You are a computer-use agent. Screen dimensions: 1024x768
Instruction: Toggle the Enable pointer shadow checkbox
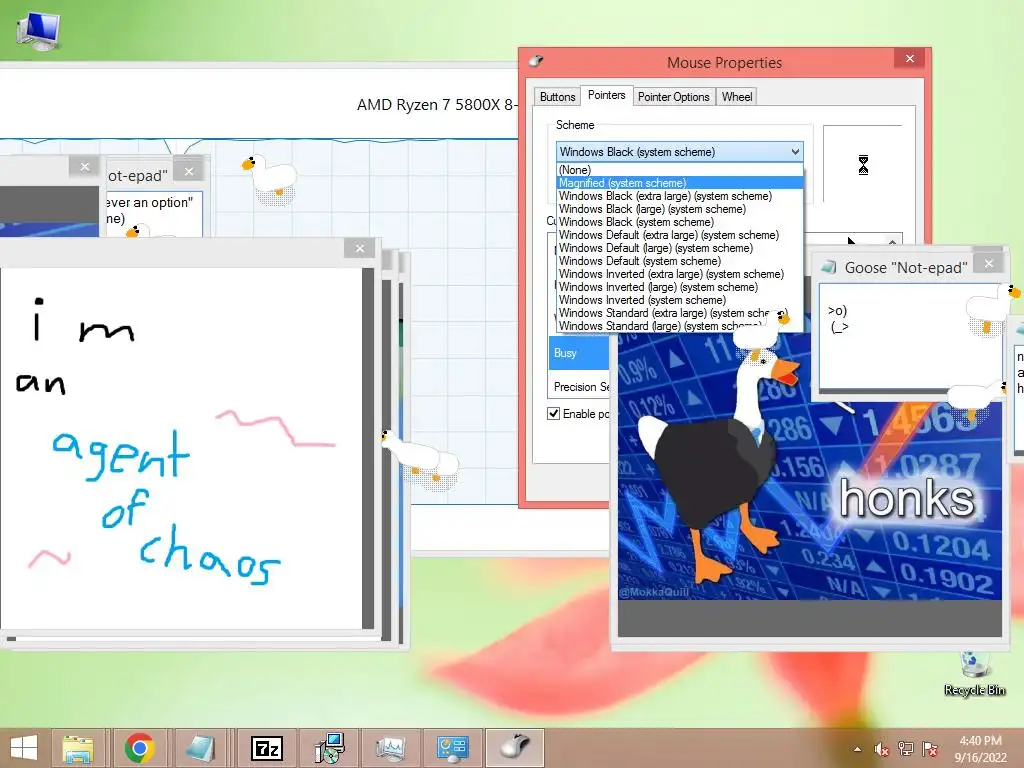point(553,413)
